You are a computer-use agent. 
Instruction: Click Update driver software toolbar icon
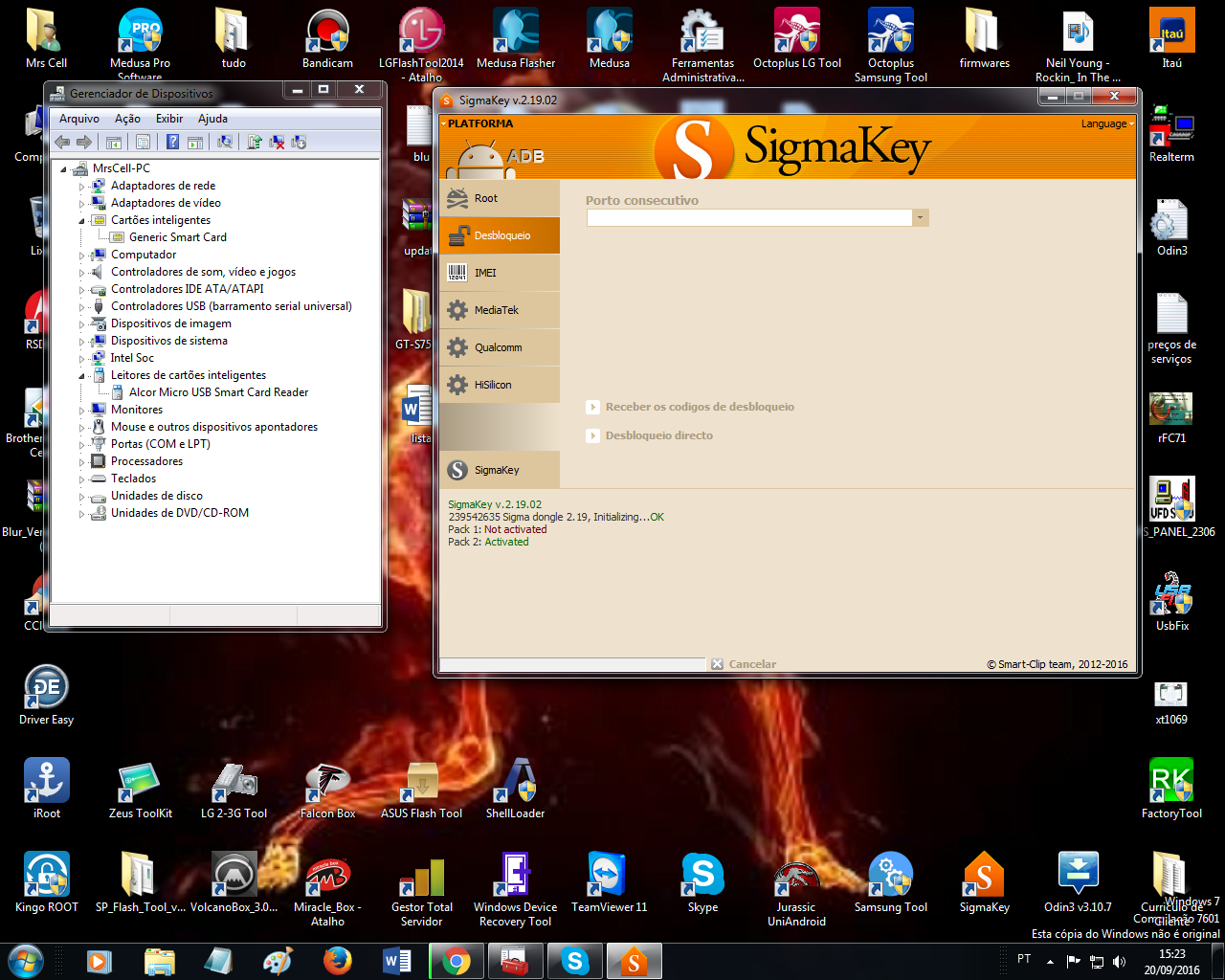click(x=255, y=142)
